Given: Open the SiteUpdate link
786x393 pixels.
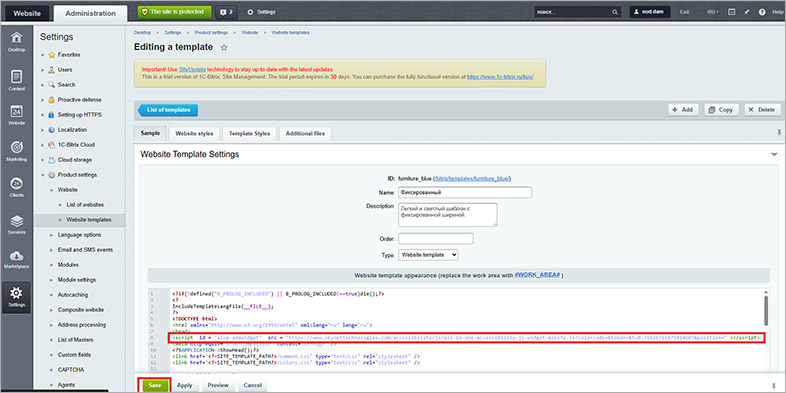Looking at the screenshot, I should [192, 70].
